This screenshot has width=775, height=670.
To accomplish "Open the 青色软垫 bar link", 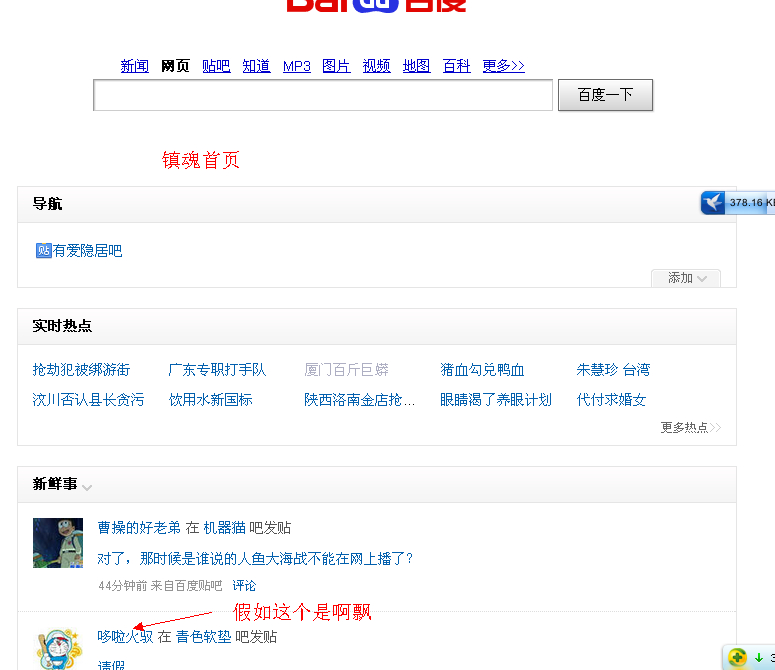I will point(203,636).
